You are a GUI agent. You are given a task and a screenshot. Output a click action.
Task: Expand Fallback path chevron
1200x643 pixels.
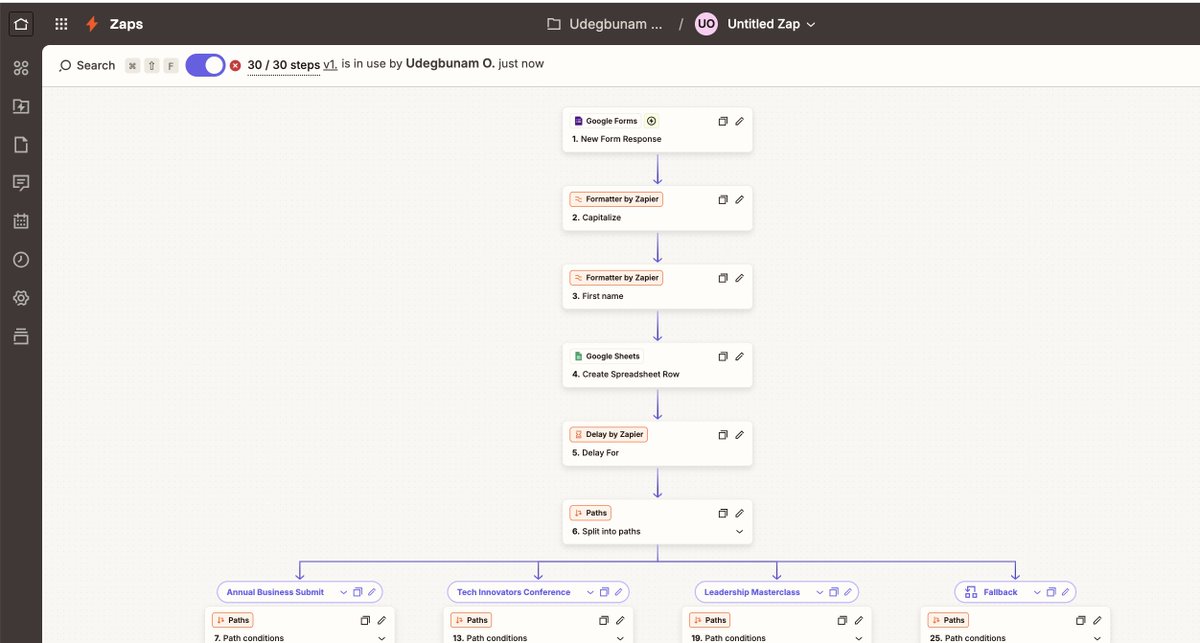point(1036,592)
